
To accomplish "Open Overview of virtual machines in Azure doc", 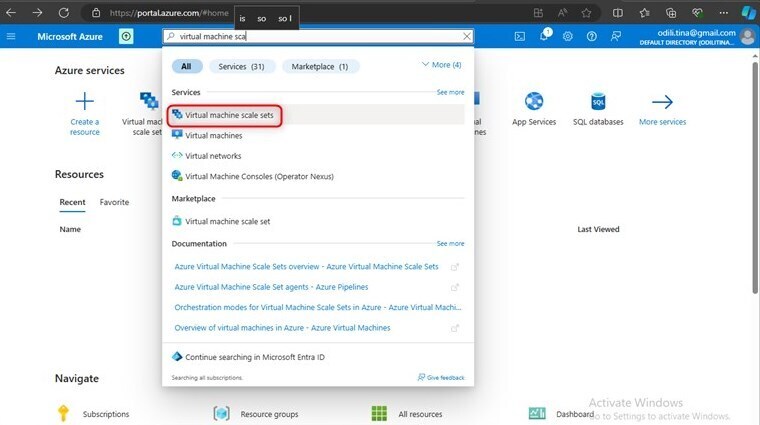I will click(x=282, y=328).
